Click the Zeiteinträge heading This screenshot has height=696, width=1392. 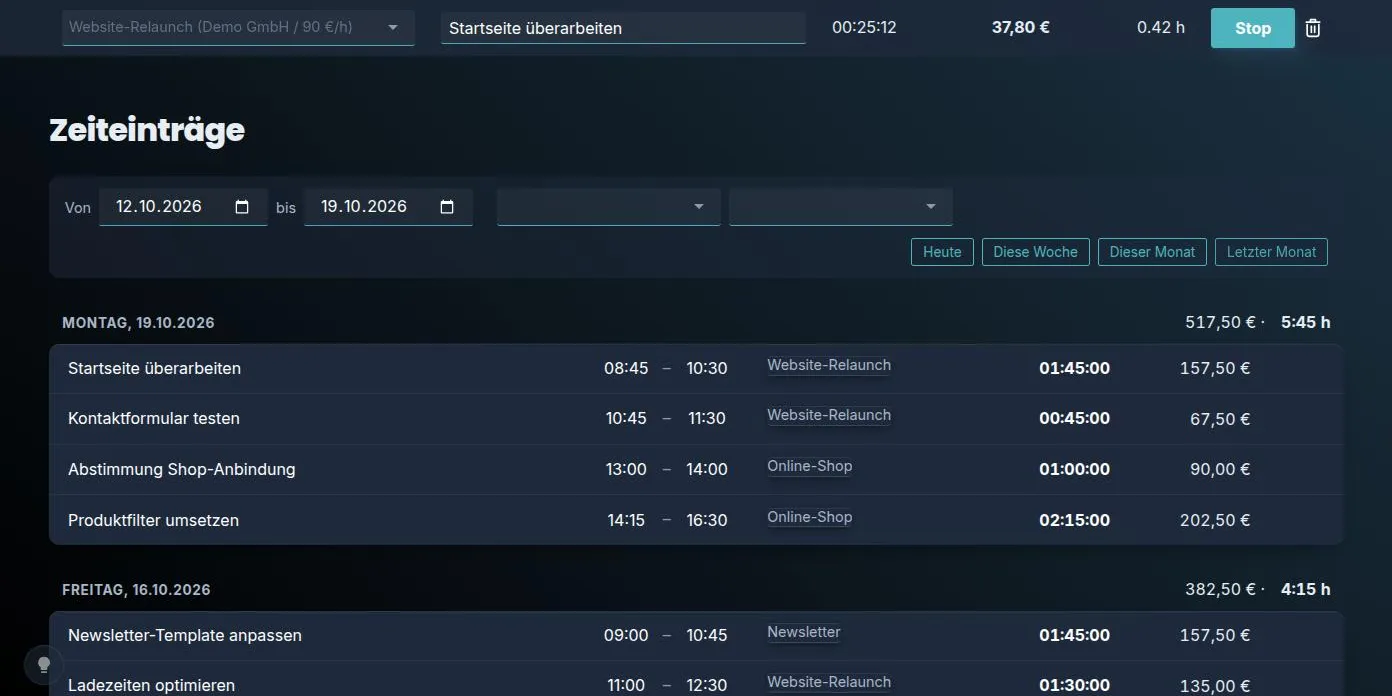tap(147, 130)
